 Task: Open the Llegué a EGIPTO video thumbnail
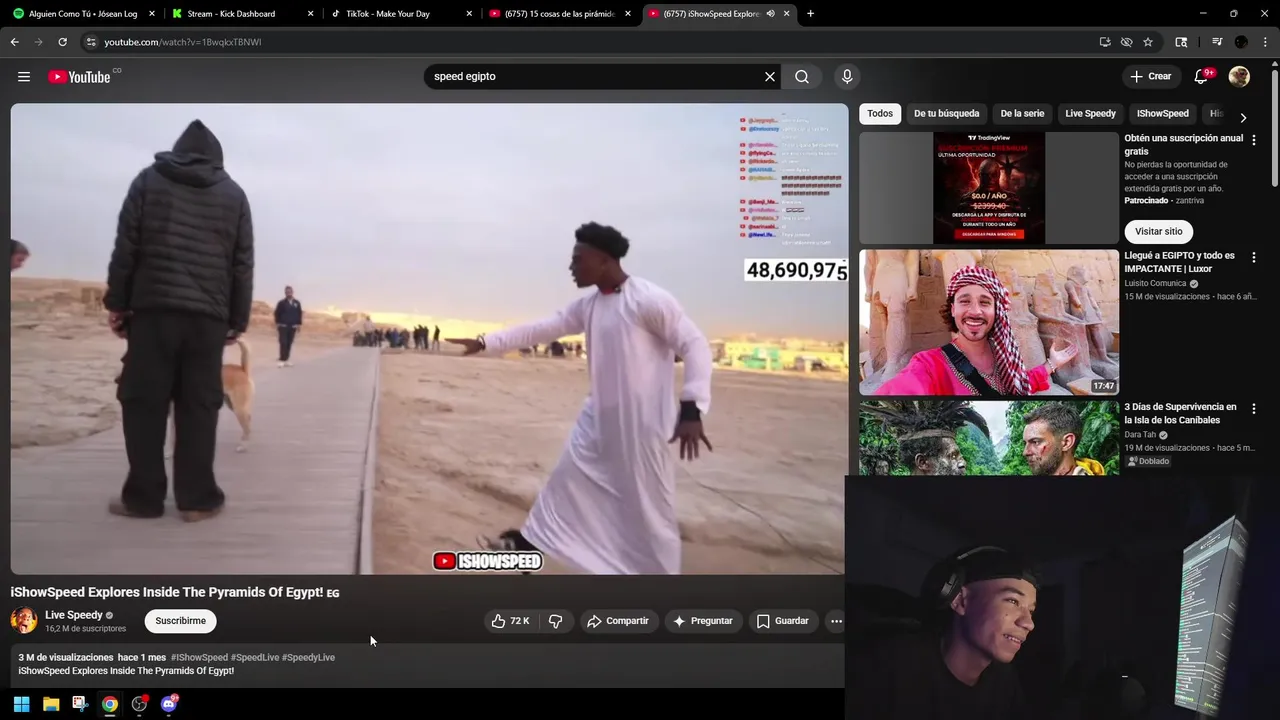pos(989,322)
